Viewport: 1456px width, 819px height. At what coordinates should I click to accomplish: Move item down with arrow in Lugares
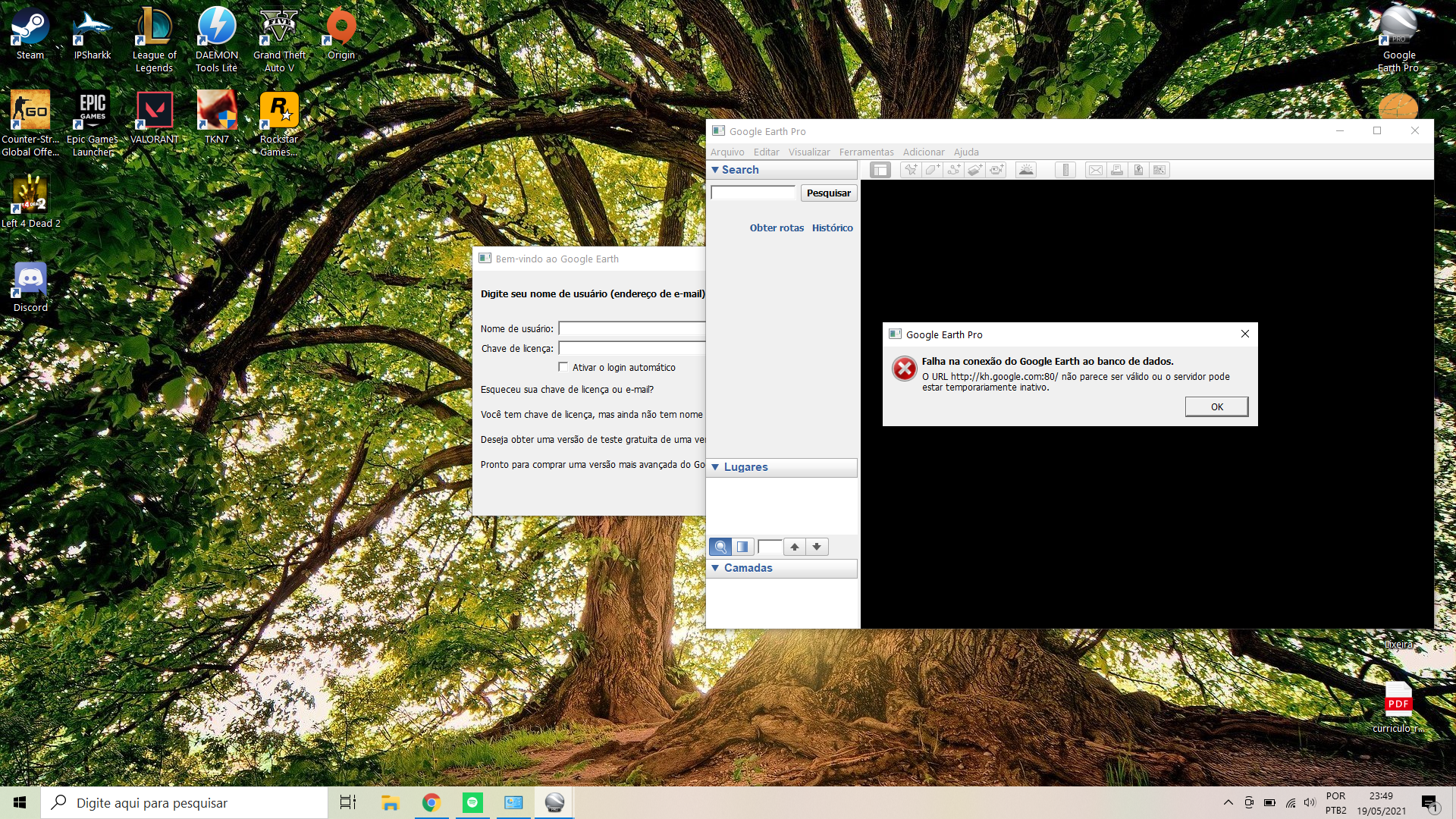[817, 547]
